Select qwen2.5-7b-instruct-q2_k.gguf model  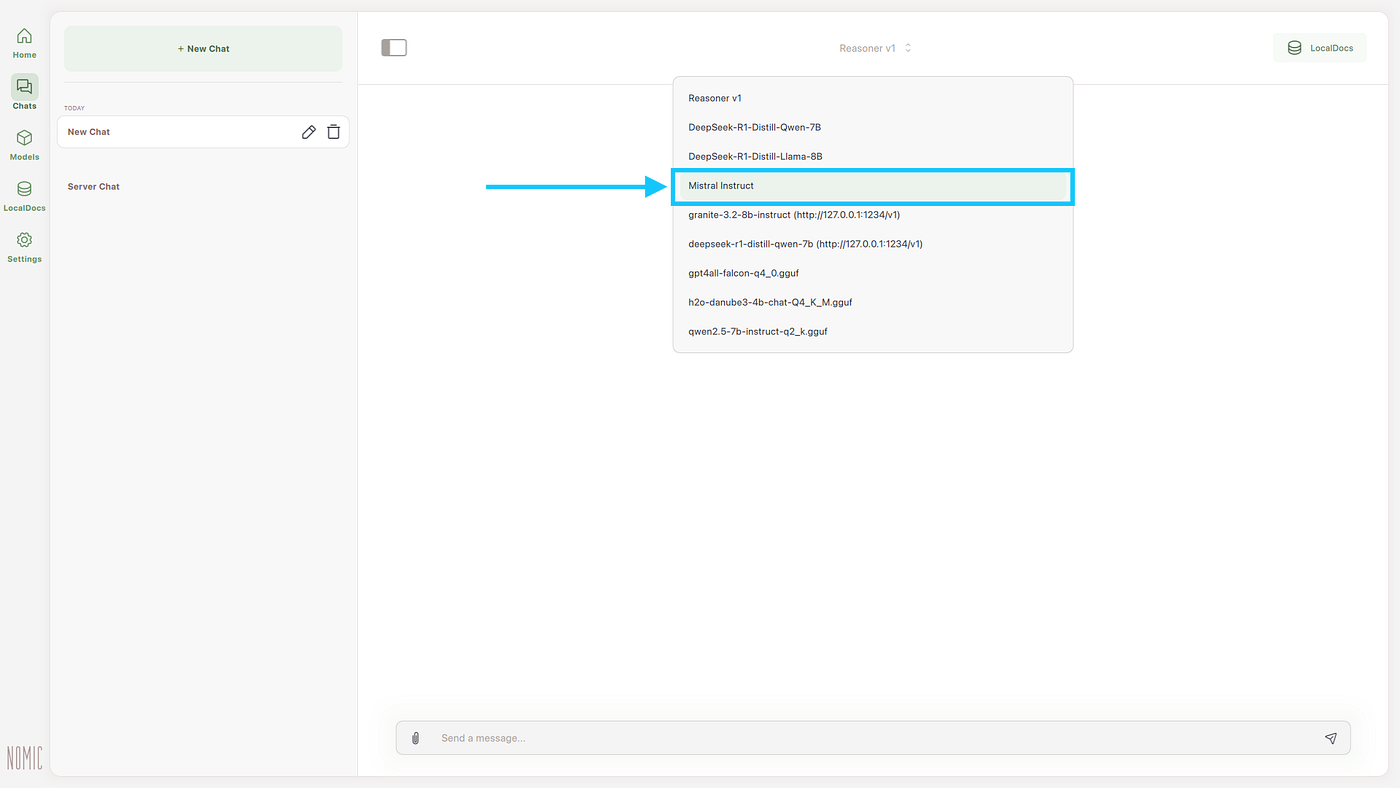coord(873,331)
